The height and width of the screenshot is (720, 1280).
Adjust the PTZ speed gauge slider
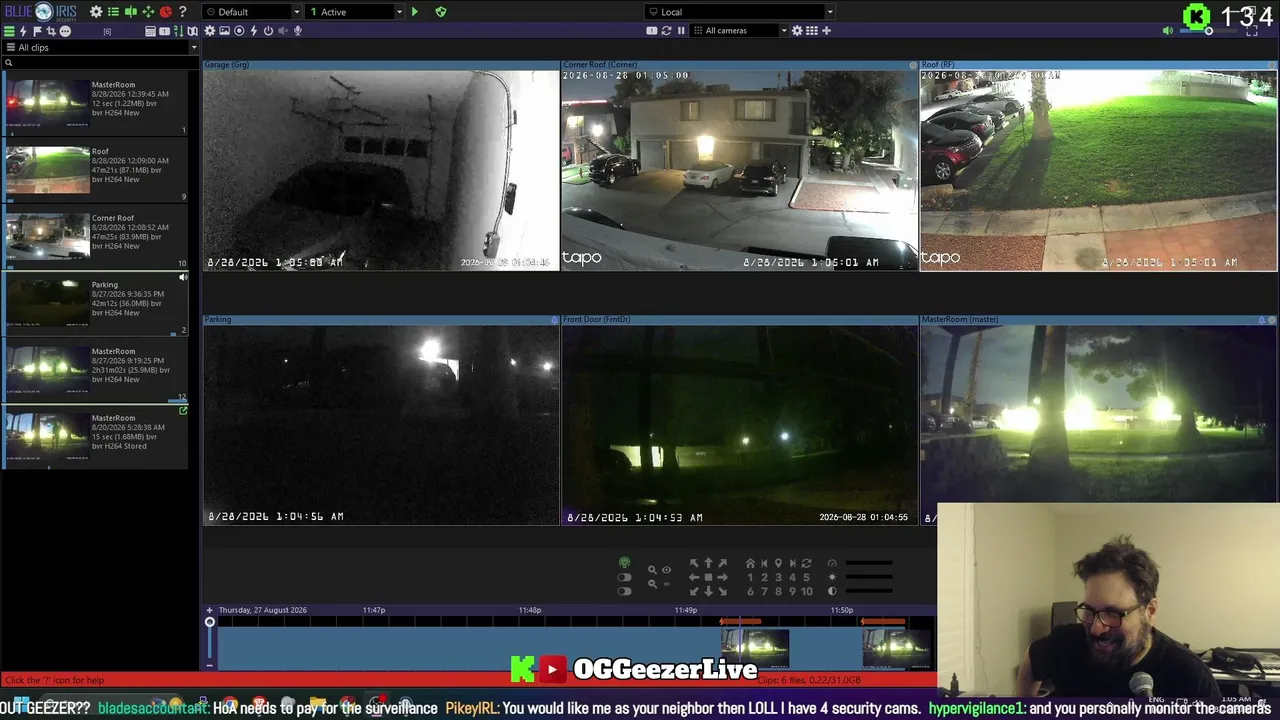(x=869, y=563)
